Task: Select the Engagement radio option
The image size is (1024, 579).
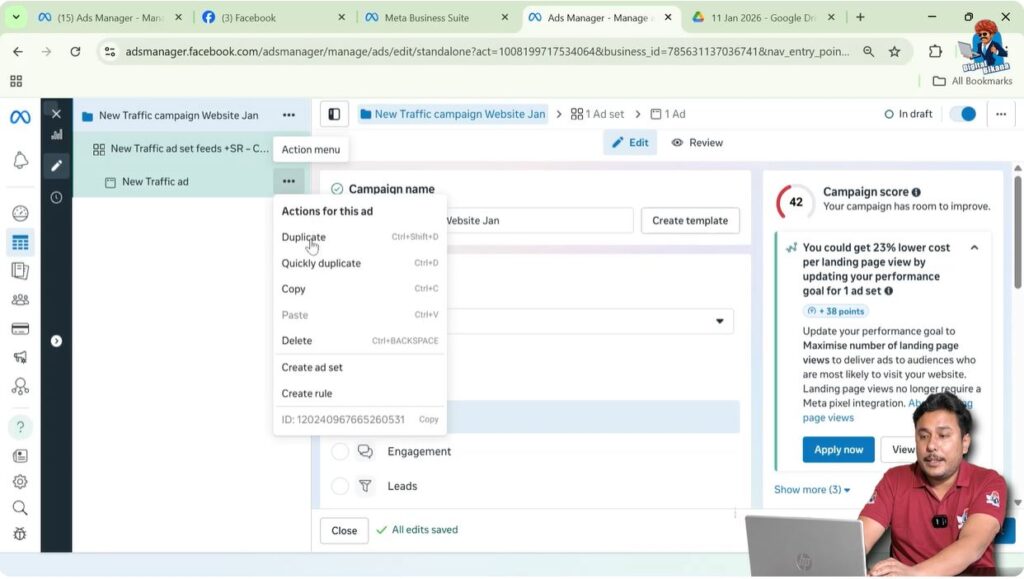Action: 340,451
